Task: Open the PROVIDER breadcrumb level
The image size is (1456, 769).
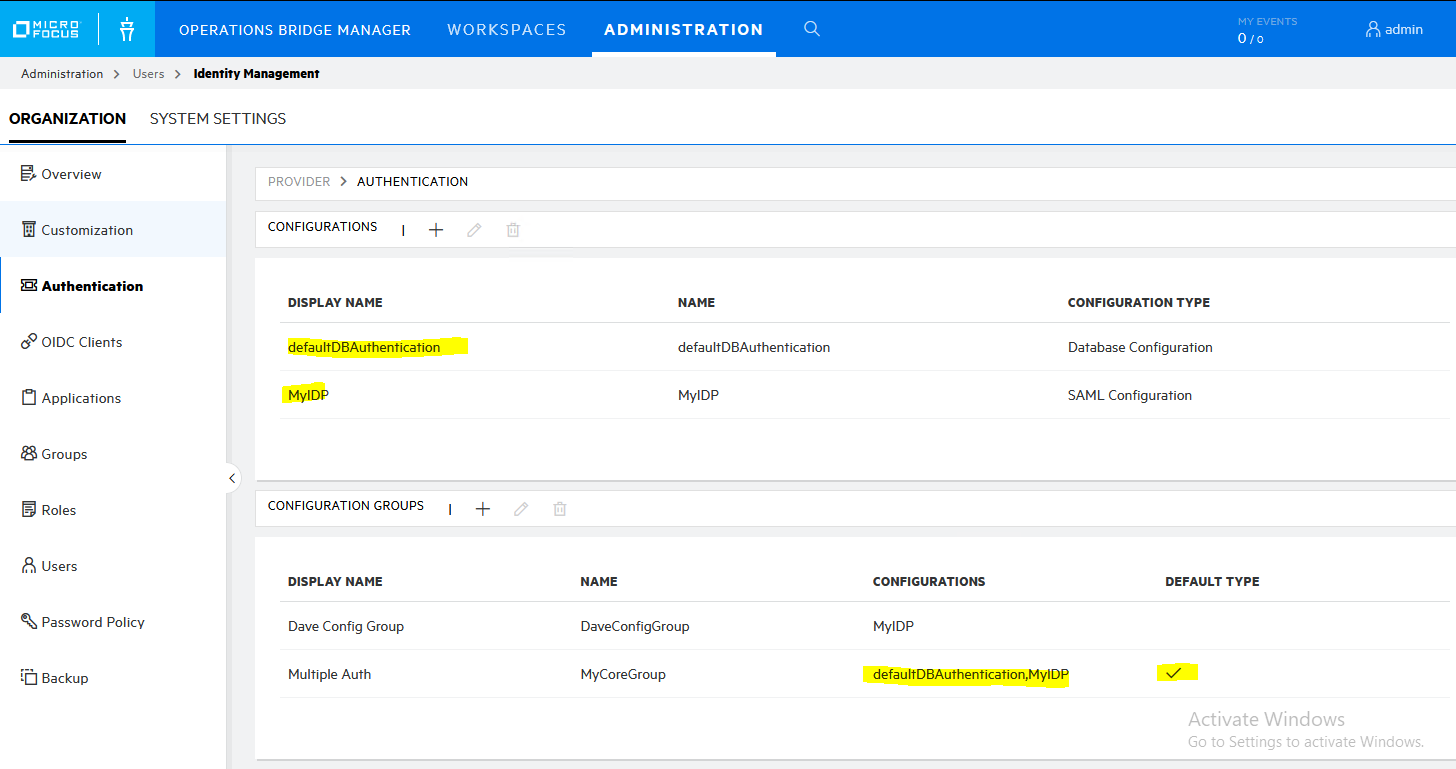Action: click(298, 181)
